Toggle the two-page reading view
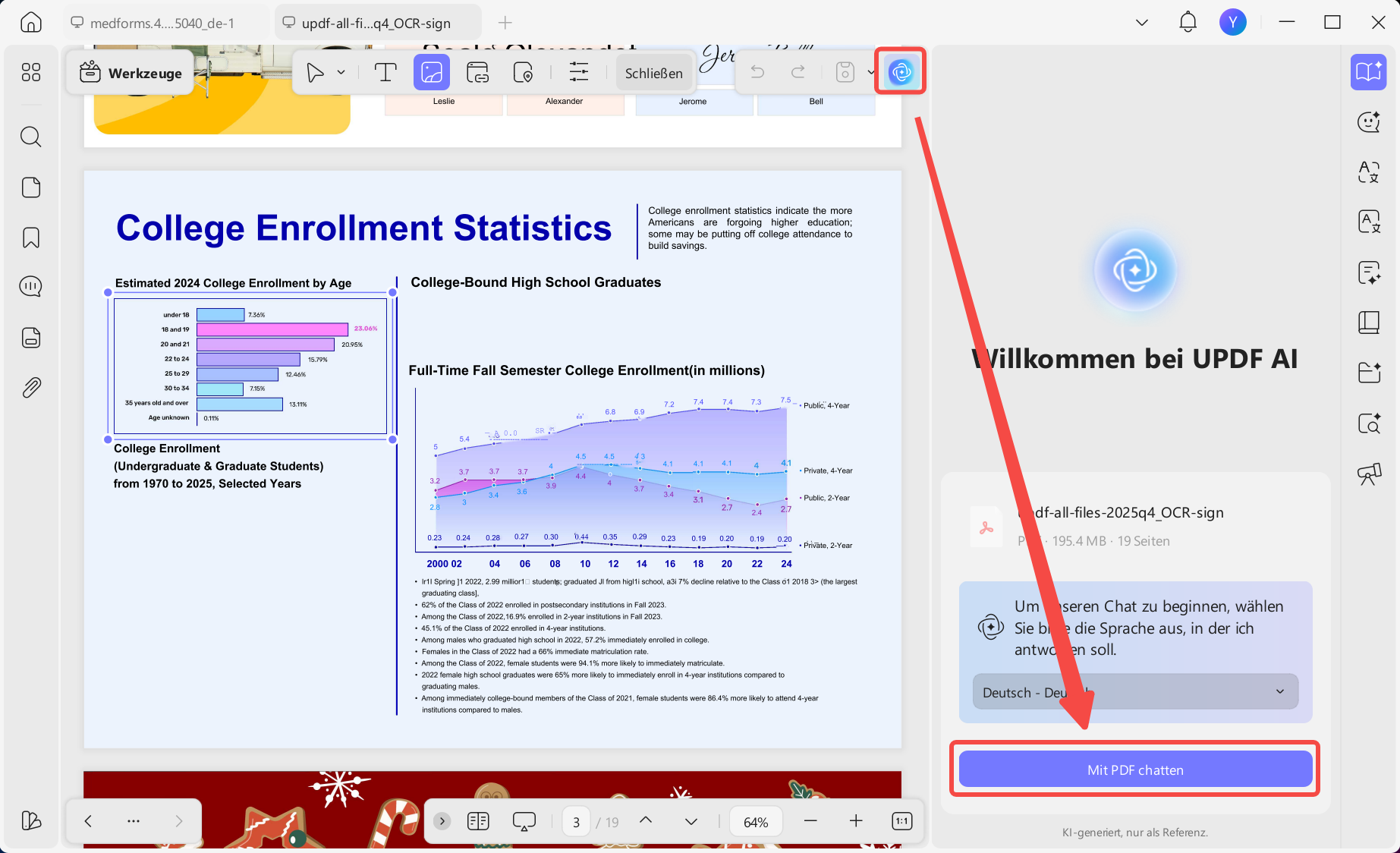 click(478, 821)
